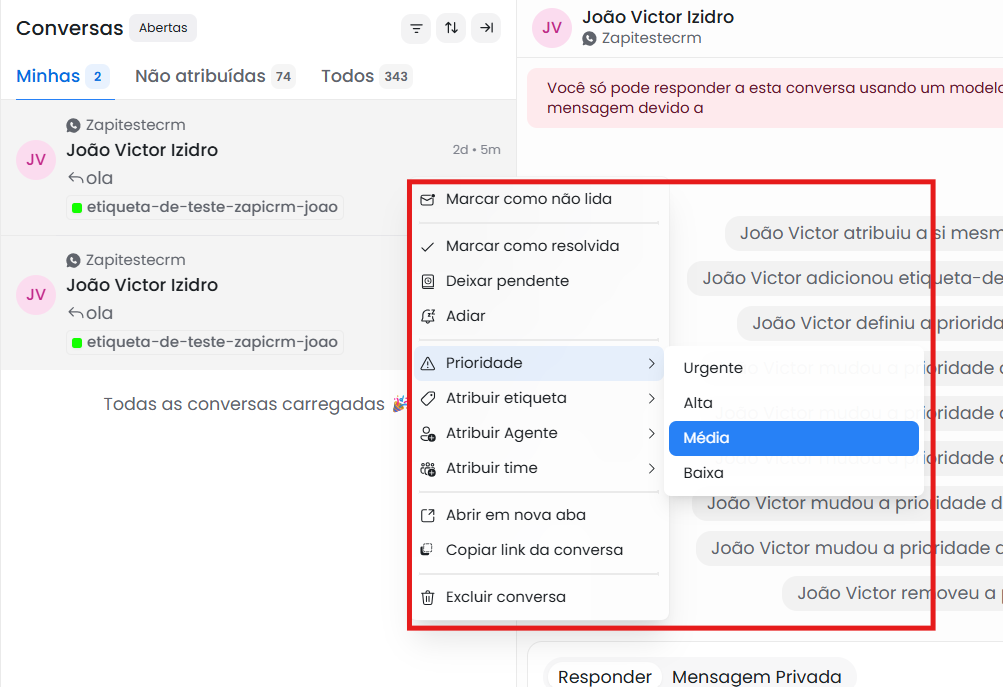Click the copy icon for conversation link
This screenshot has width=1003, height=687.
pos(427,550)
